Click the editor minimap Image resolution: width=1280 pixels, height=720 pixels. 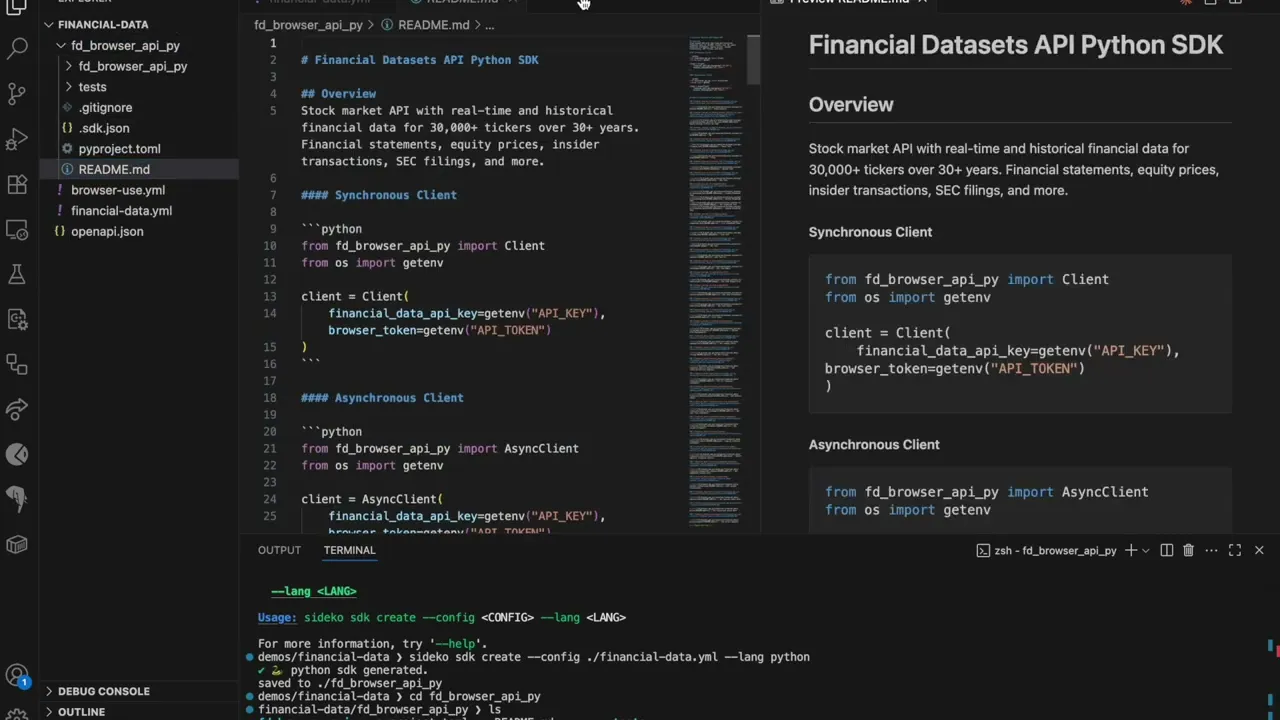pos(716,280)
